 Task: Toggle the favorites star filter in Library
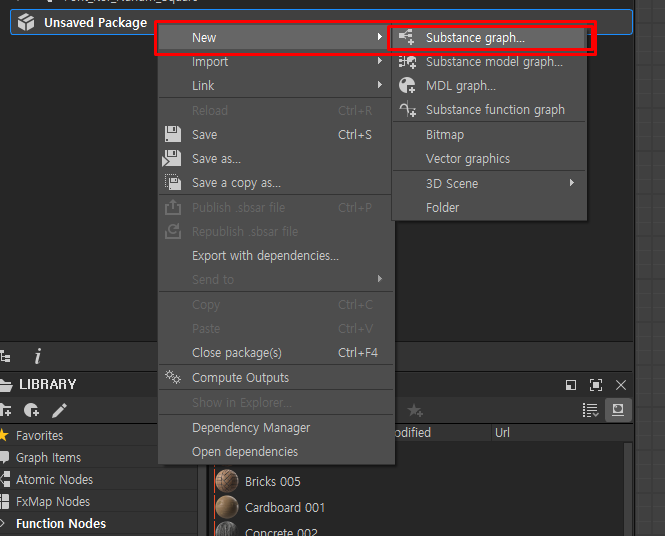(x=415, y=410)
